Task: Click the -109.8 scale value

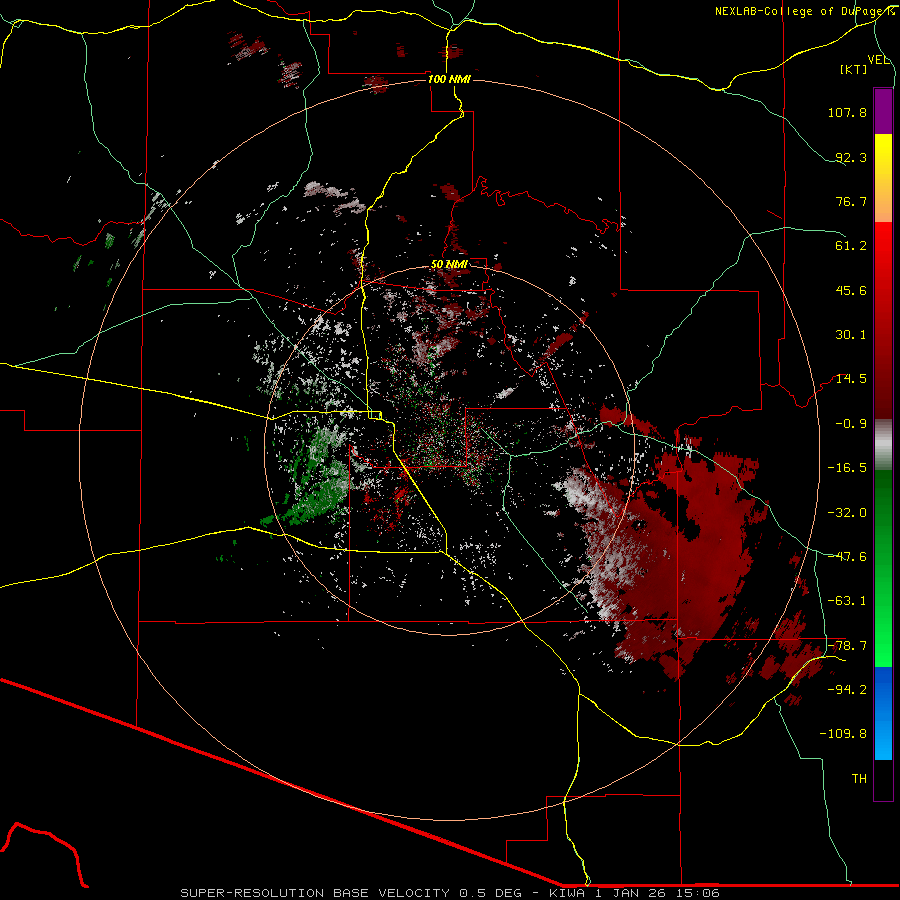Action: coord(843,734)
